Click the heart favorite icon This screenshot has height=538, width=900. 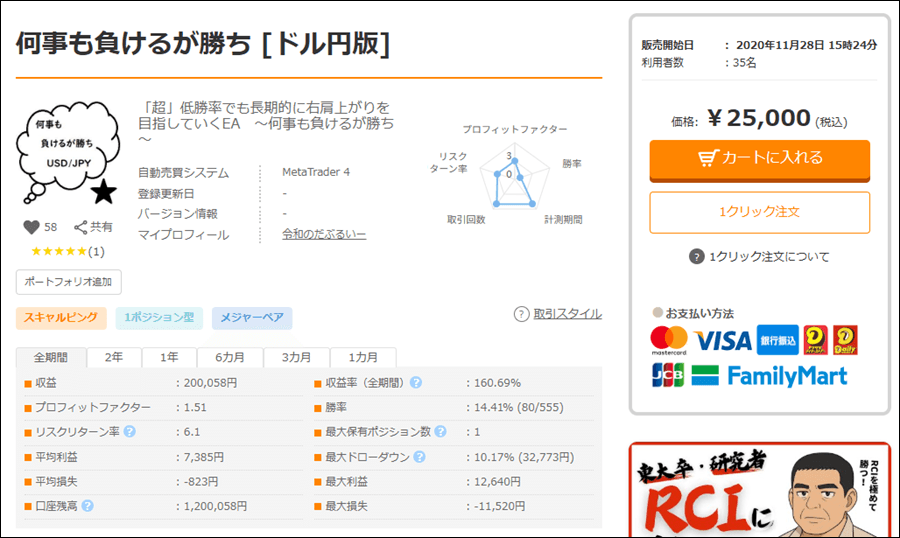(x=31, y=227)
